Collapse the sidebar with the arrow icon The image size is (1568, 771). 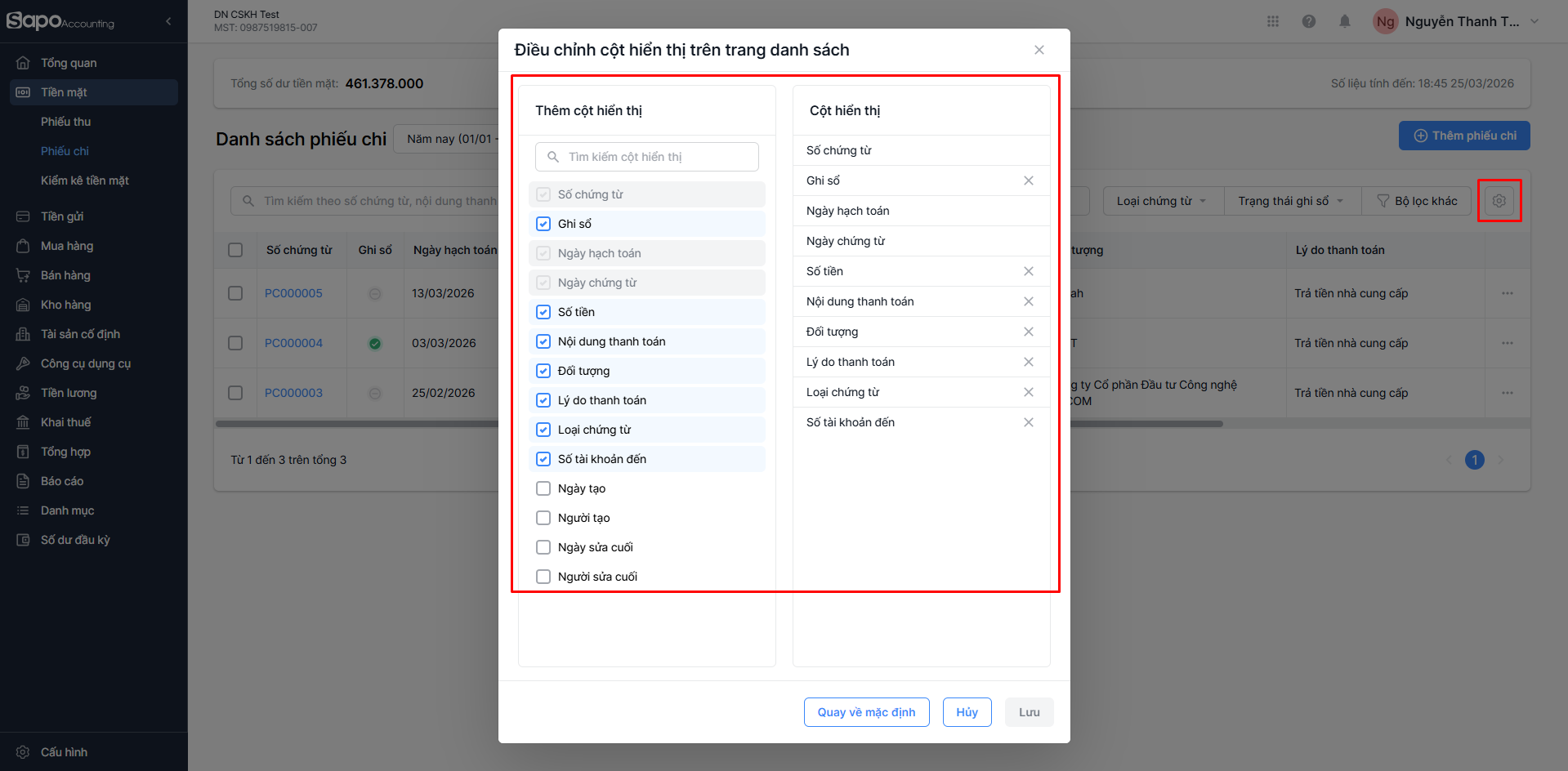click(x=168, y=21)
